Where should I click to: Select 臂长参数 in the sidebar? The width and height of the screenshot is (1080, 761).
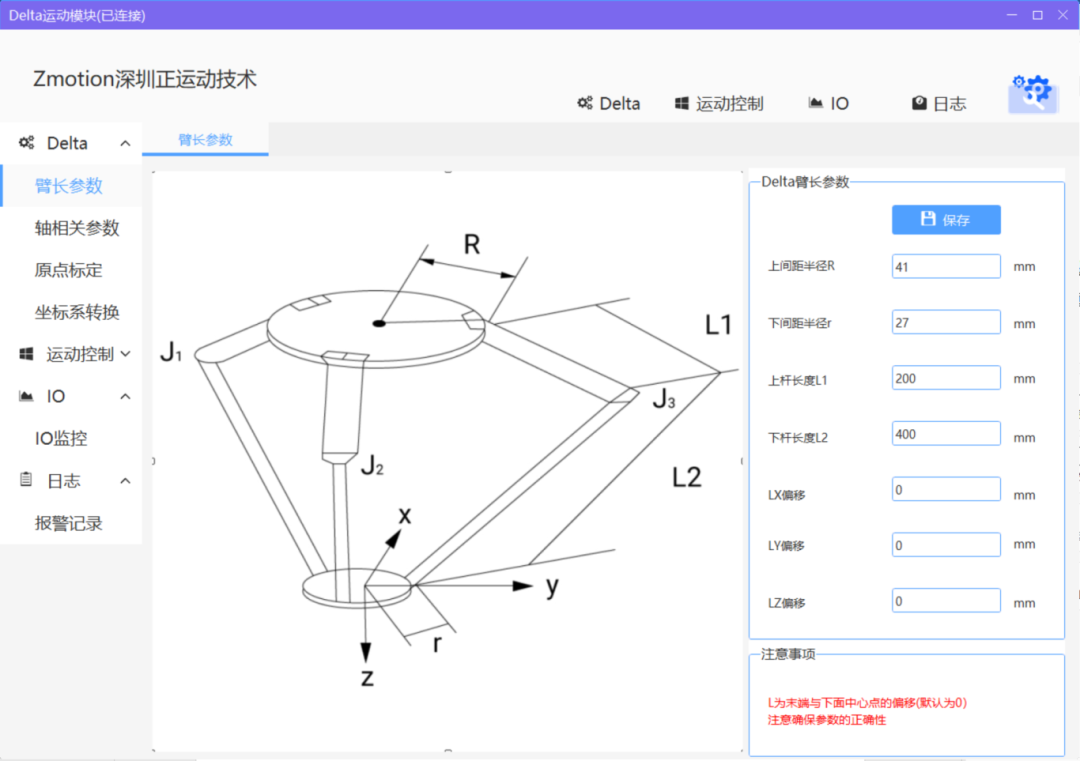click(72, 185)
